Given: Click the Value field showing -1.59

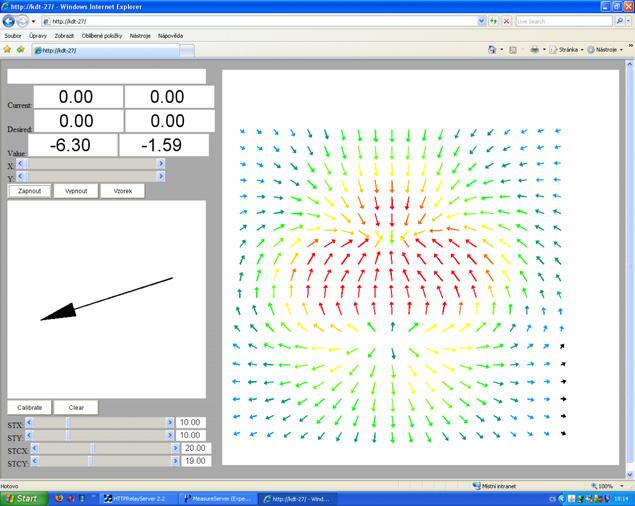Looking at the screenshot, I should pos(164,145).
